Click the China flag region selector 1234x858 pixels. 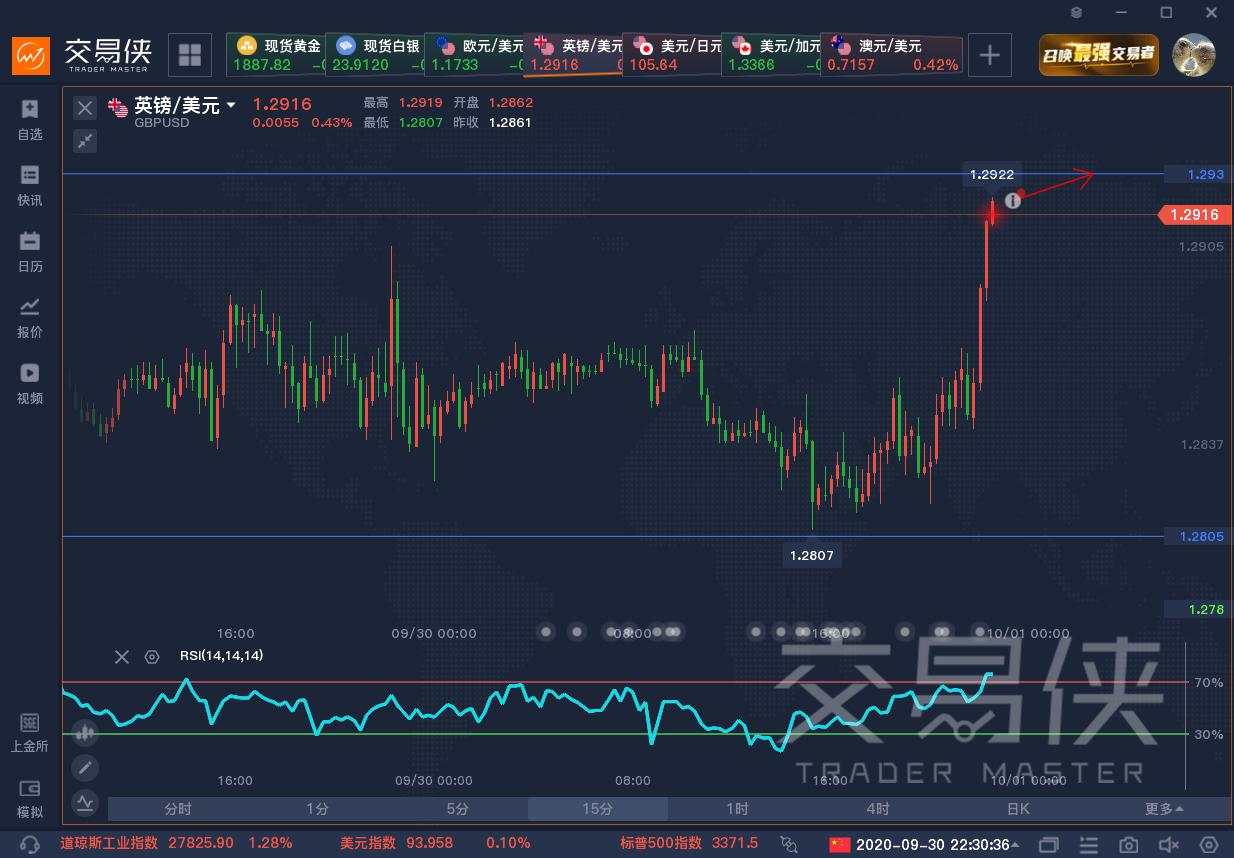pos(839,844)
